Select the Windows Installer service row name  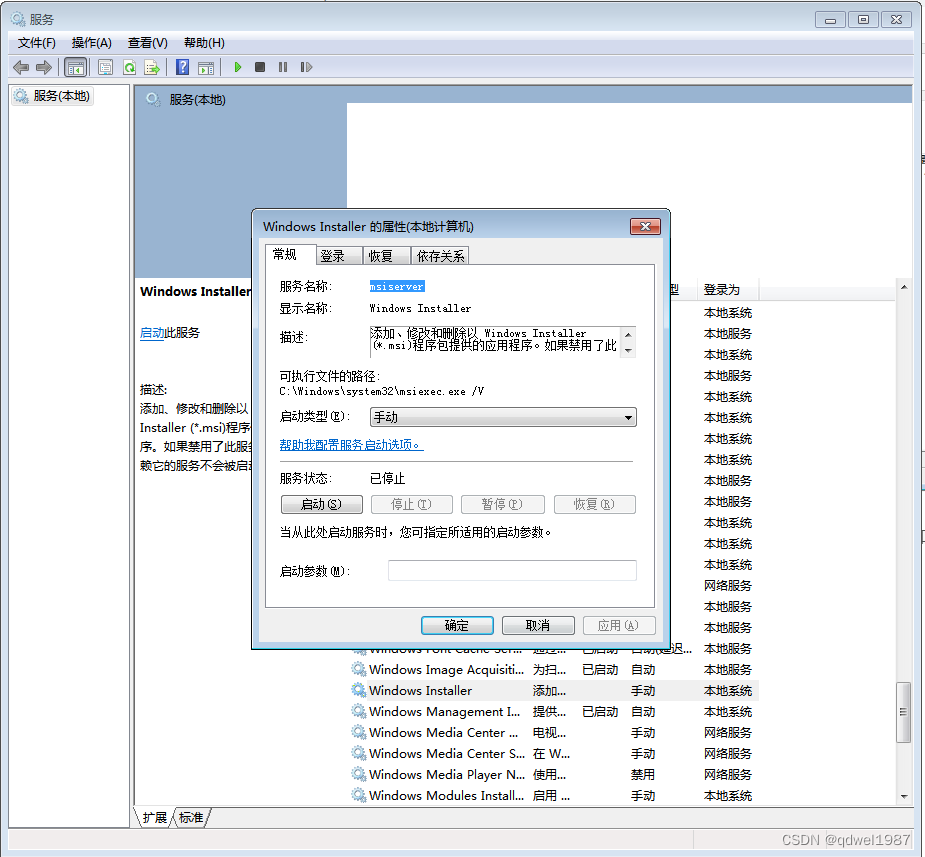(420, 690)
